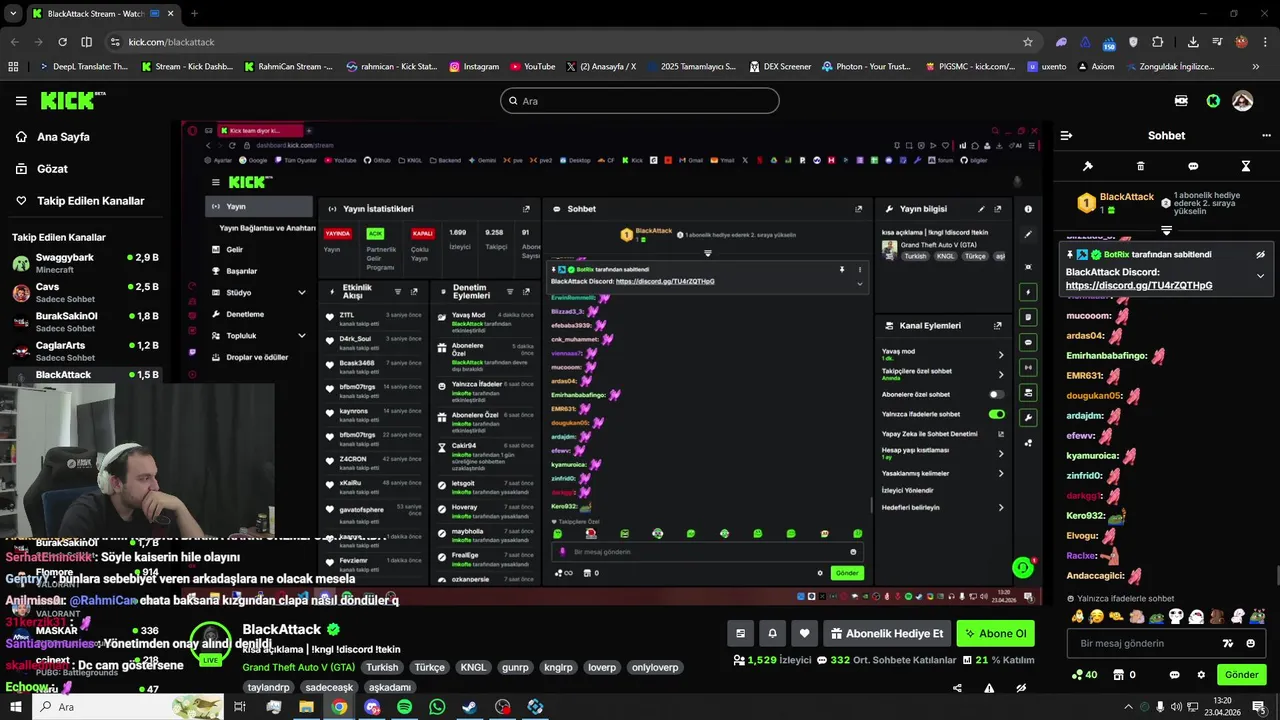
Task: Collapse the Sohbet chat panel
Action: 1066,135
